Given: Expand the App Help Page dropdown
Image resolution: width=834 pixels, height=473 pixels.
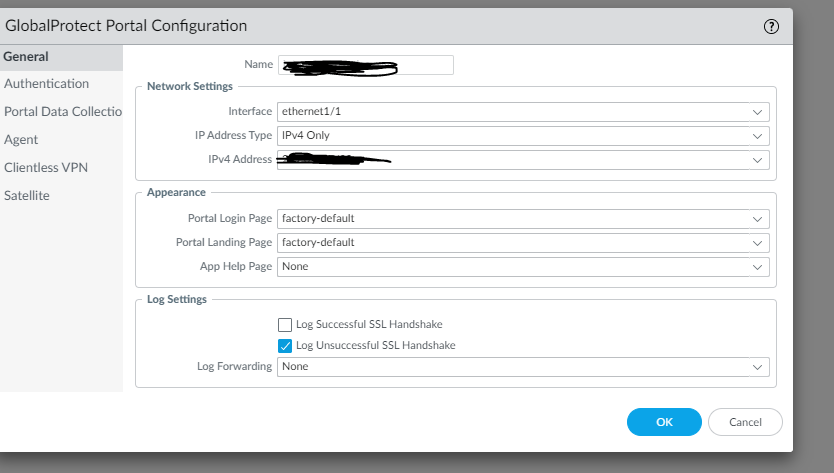Looking at the screenshot, I should pyautogui.click(x=523, y=267).
